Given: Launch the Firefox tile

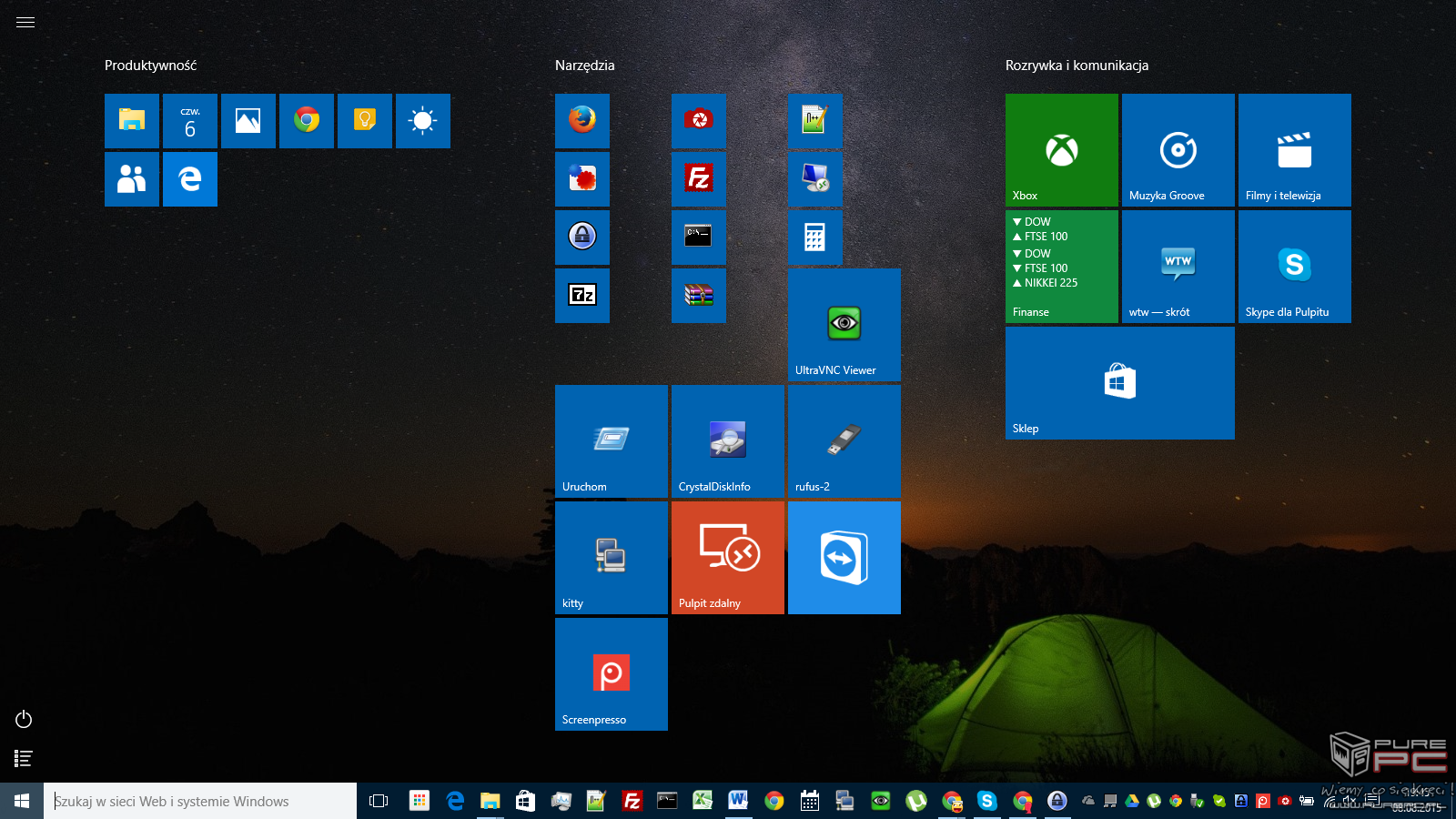Looking at the screenshot, I should pyautogui.click(x=582, y=121).
